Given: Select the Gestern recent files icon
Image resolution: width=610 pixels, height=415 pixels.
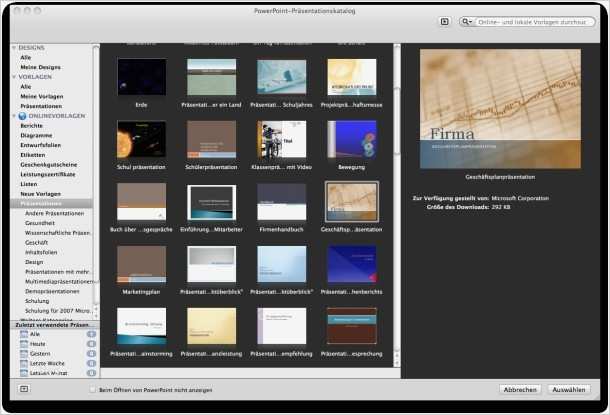Looking at the screenshot, I should [x=24, y=354].
